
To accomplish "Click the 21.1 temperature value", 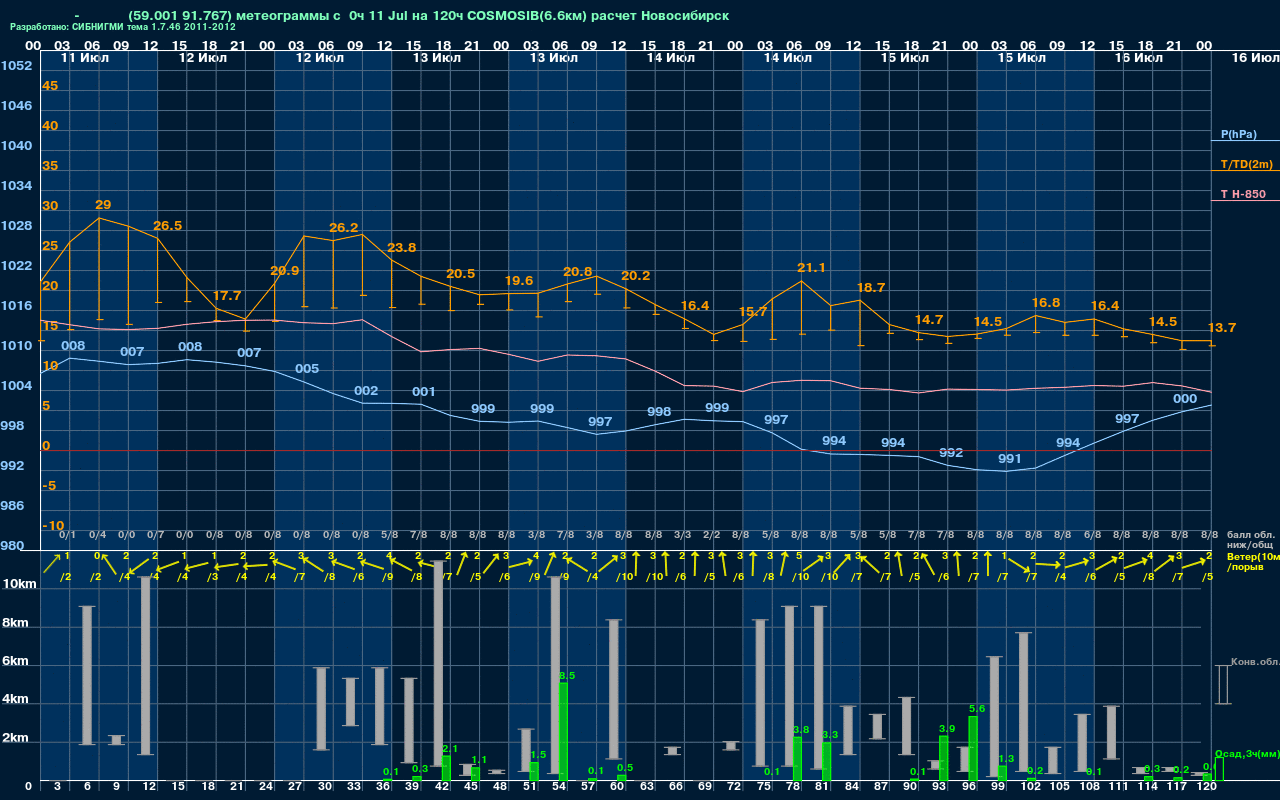I will pyautogui.click(x=811, y=268).
